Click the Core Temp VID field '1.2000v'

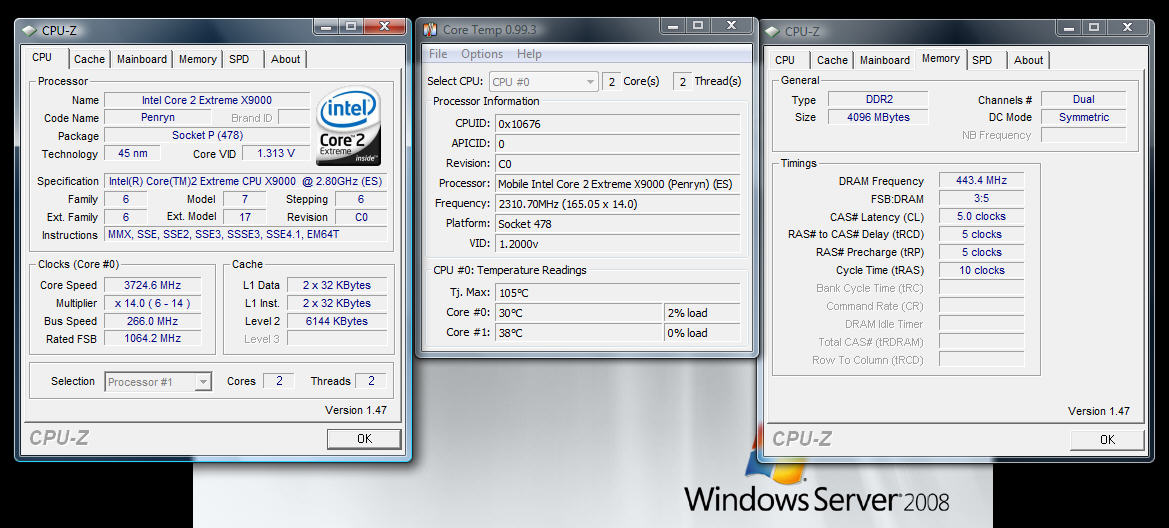pyautogui.click(x=617, y=243)
